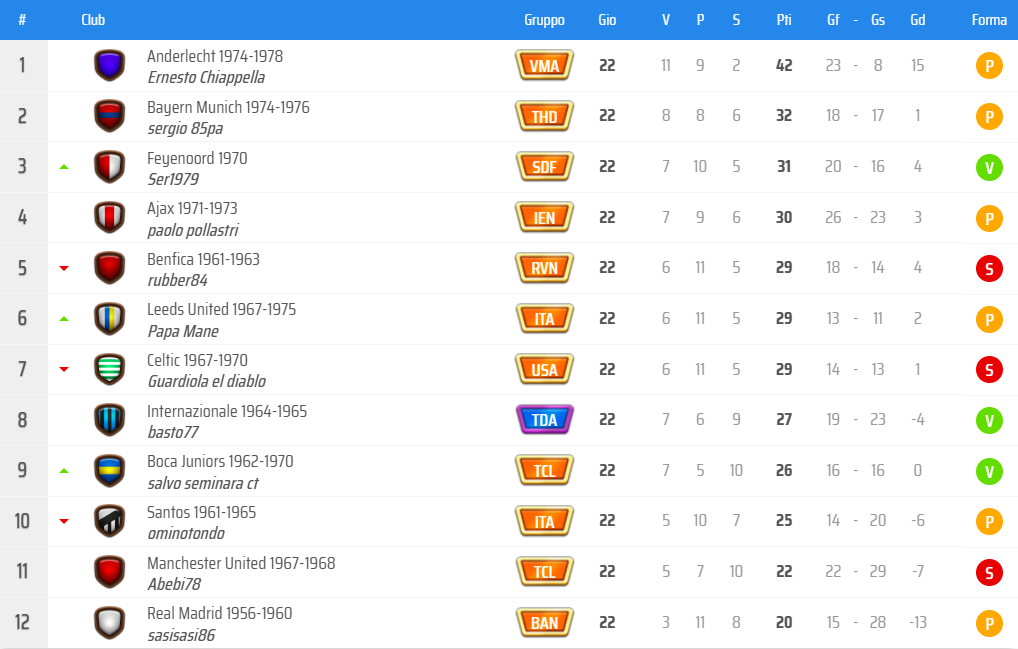Open the Bayern Munich 1974-1976 team link
This screenshot has height=649, width=1018.
click(228, 107)
